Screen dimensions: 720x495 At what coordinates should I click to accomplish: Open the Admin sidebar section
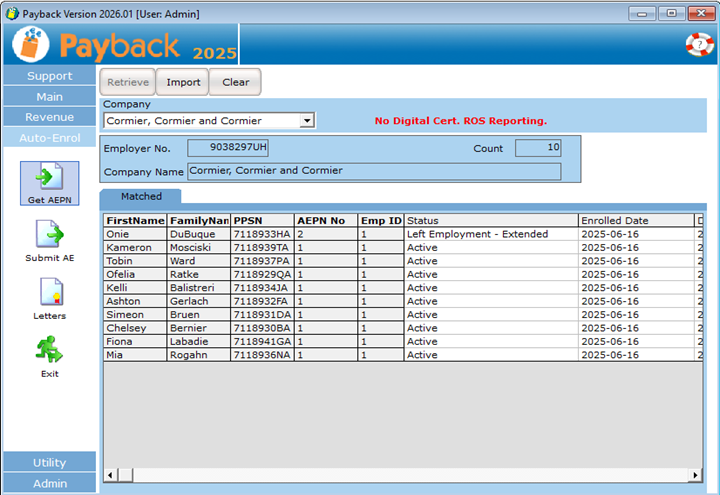click(50, 483)
